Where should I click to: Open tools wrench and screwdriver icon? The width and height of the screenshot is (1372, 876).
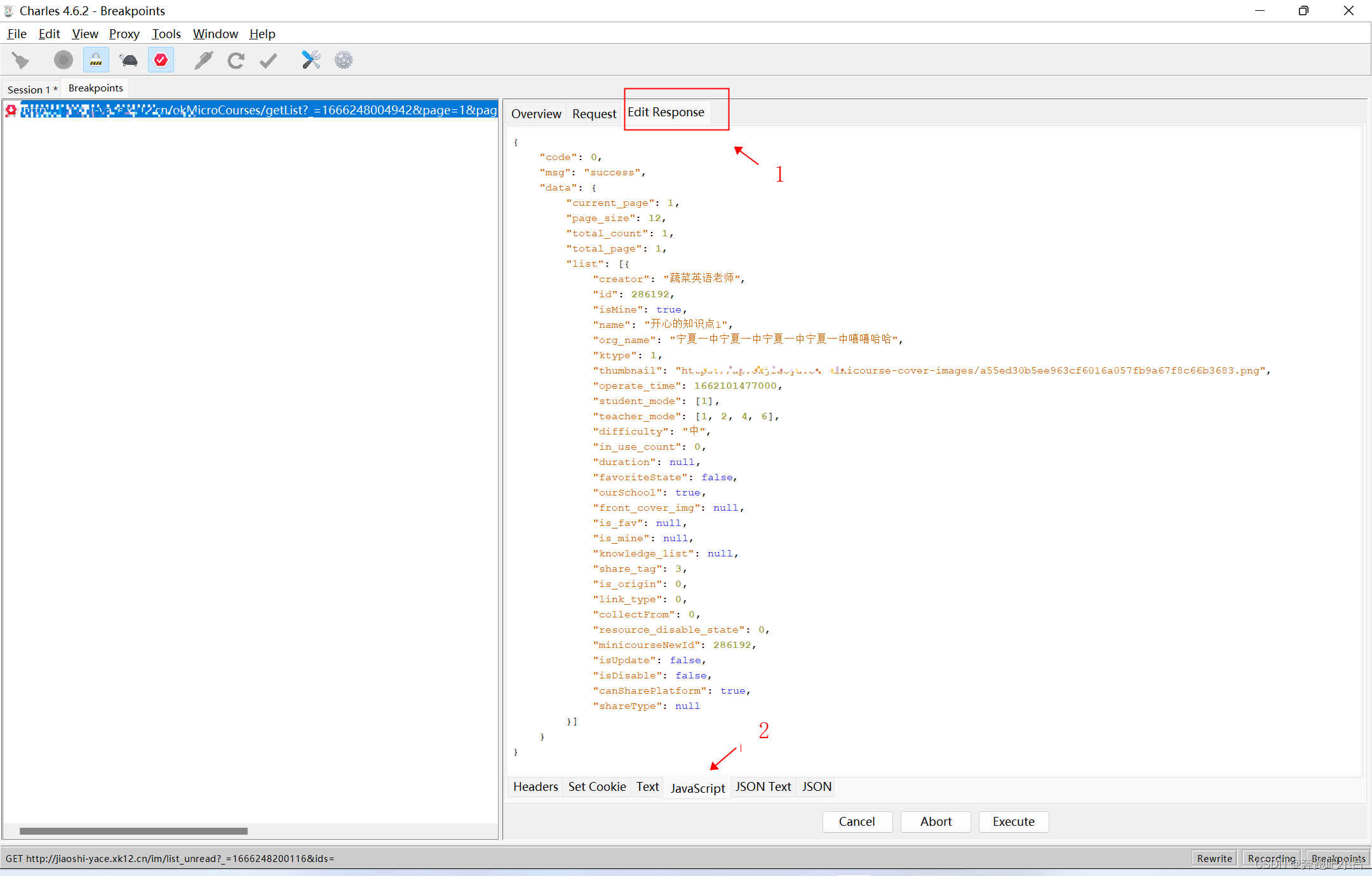pos(311,60)
